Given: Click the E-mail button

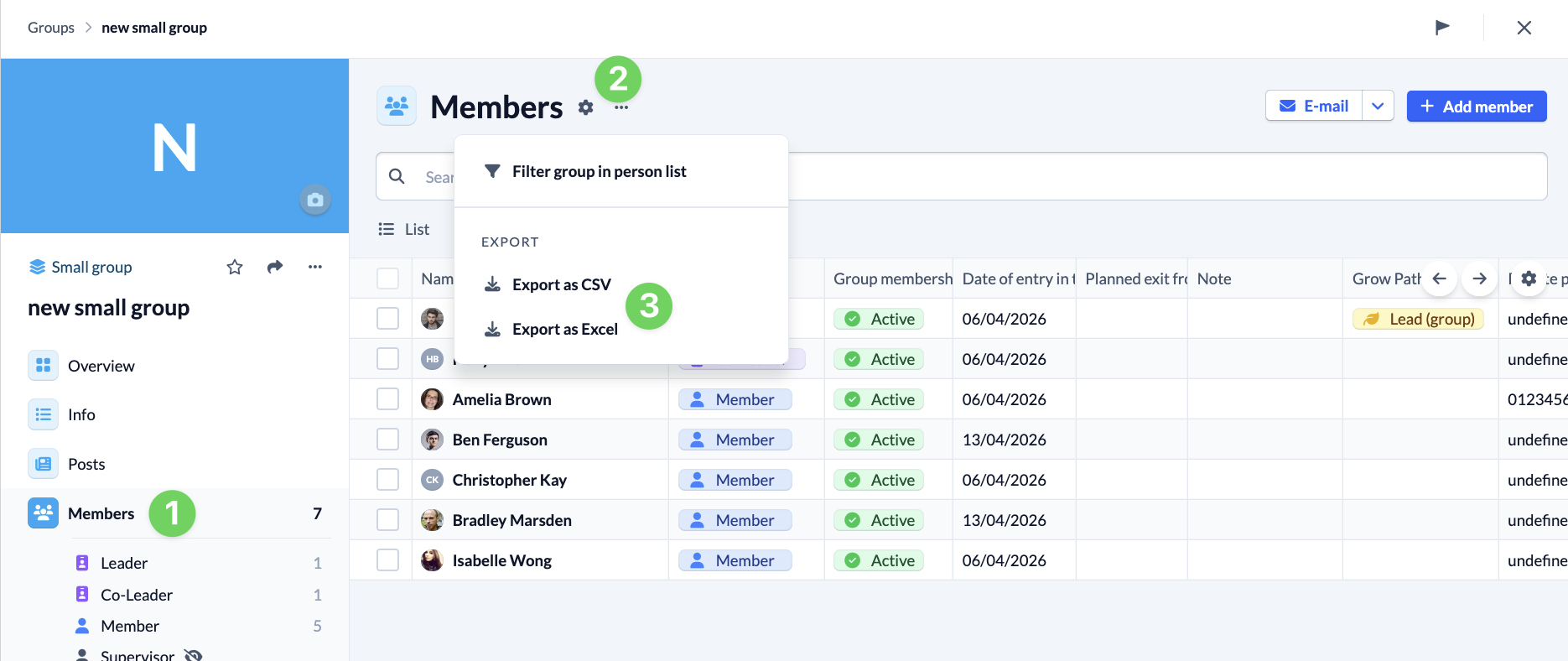Looking at the screenshot, I should (1314, 107).
